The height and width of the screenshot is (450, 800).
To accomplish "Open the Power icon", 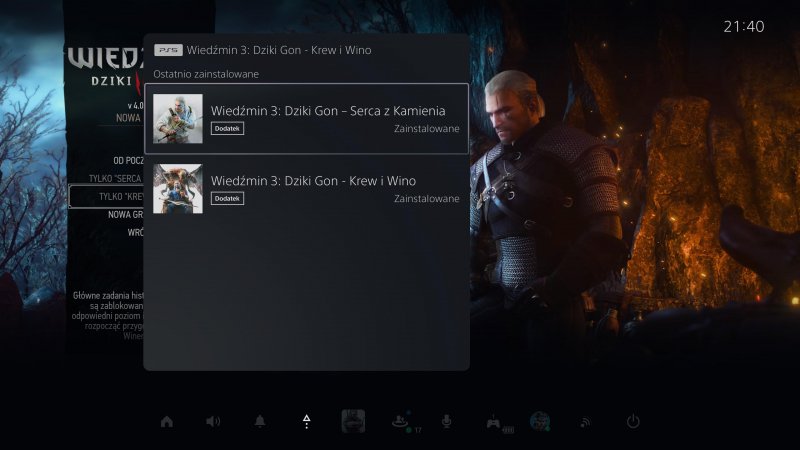I will pyautogui.click(x=633, y=421).
